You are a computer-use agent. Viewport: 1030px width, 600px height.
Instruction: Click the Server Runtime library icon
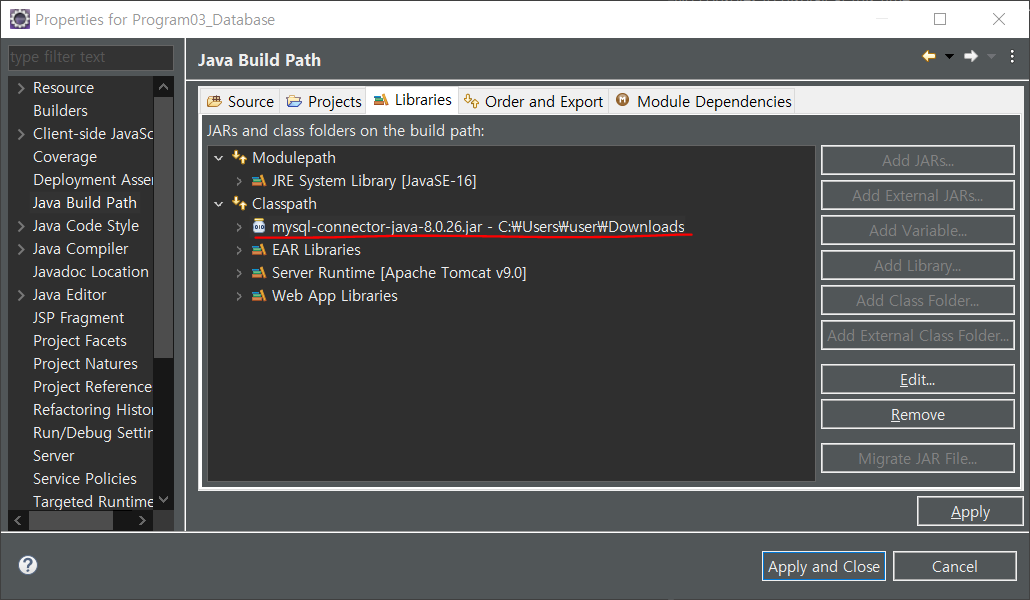point(259,273)
